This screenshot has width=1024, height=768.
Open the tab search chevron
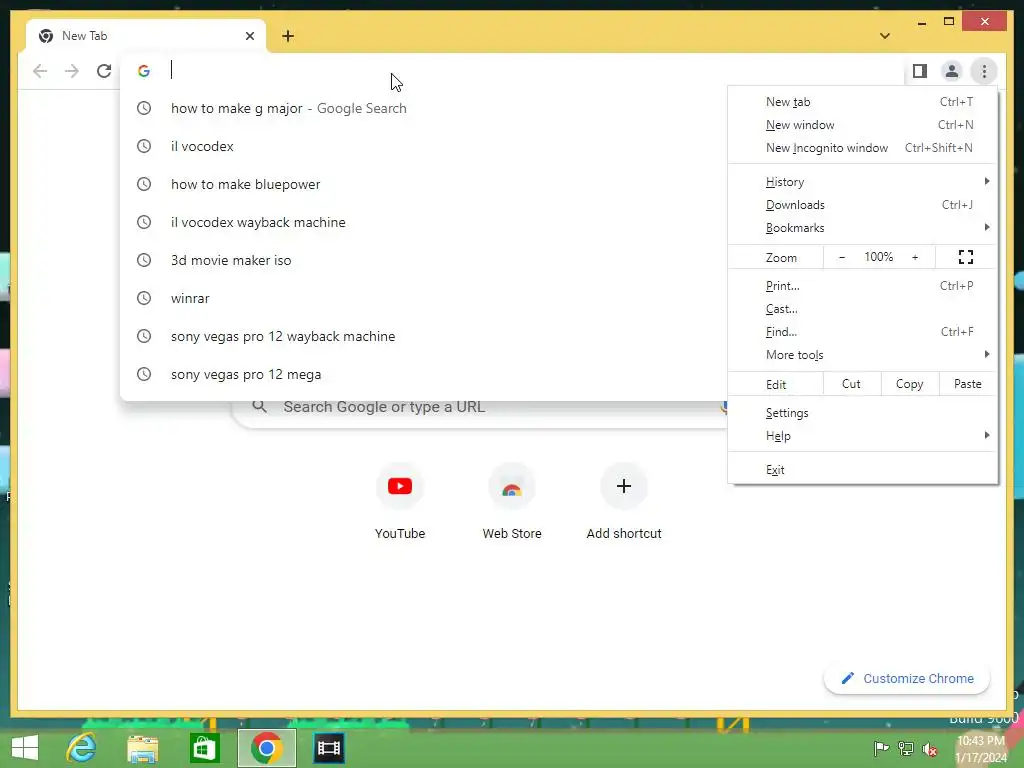click(x=884, y=36)
